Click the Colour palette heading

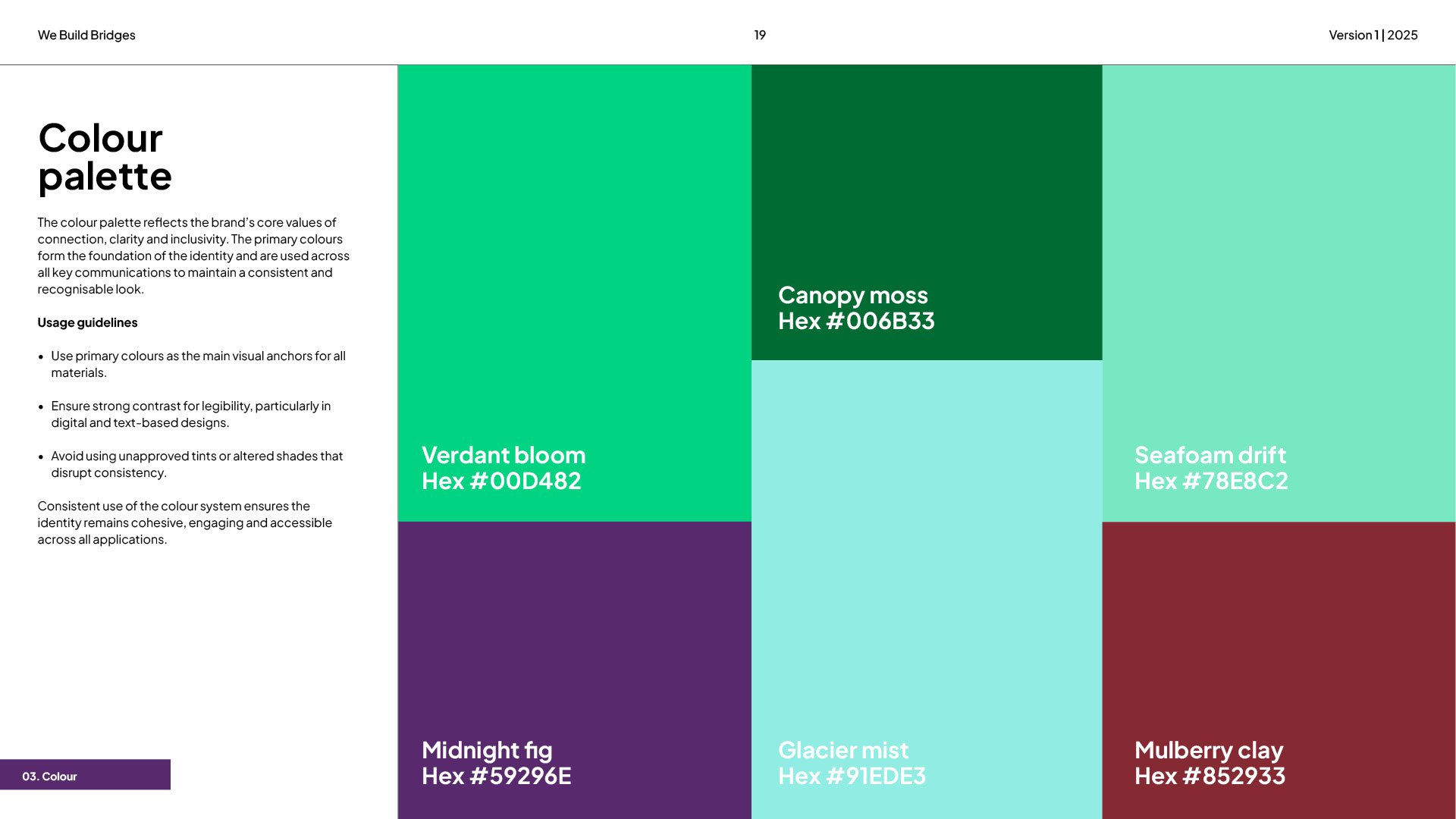pos(105,157)
